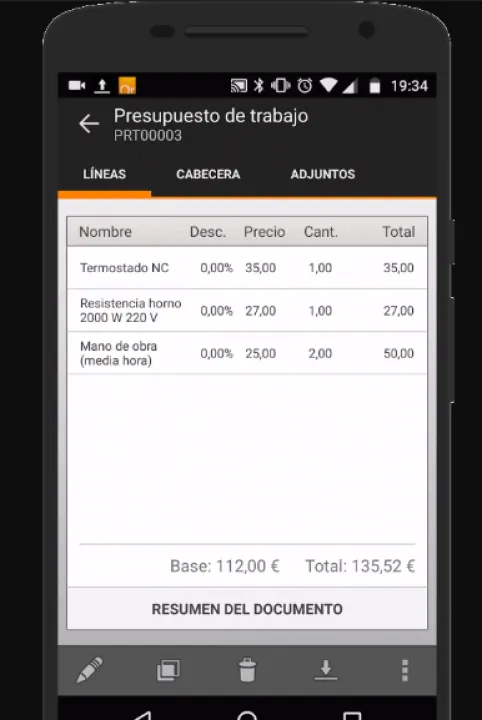
Task: Duplicate the document with the copy icon
Action: [x=168, y=670]
